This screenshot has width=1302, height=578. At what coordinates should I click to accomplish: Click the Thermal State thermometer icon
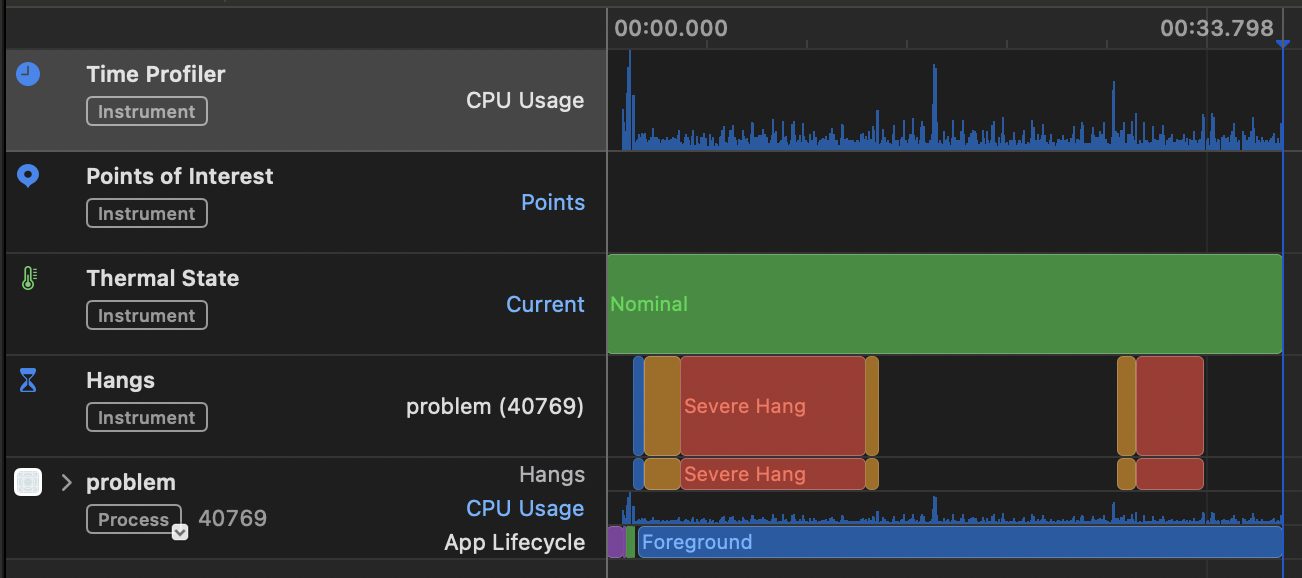[x=28, y=278]
